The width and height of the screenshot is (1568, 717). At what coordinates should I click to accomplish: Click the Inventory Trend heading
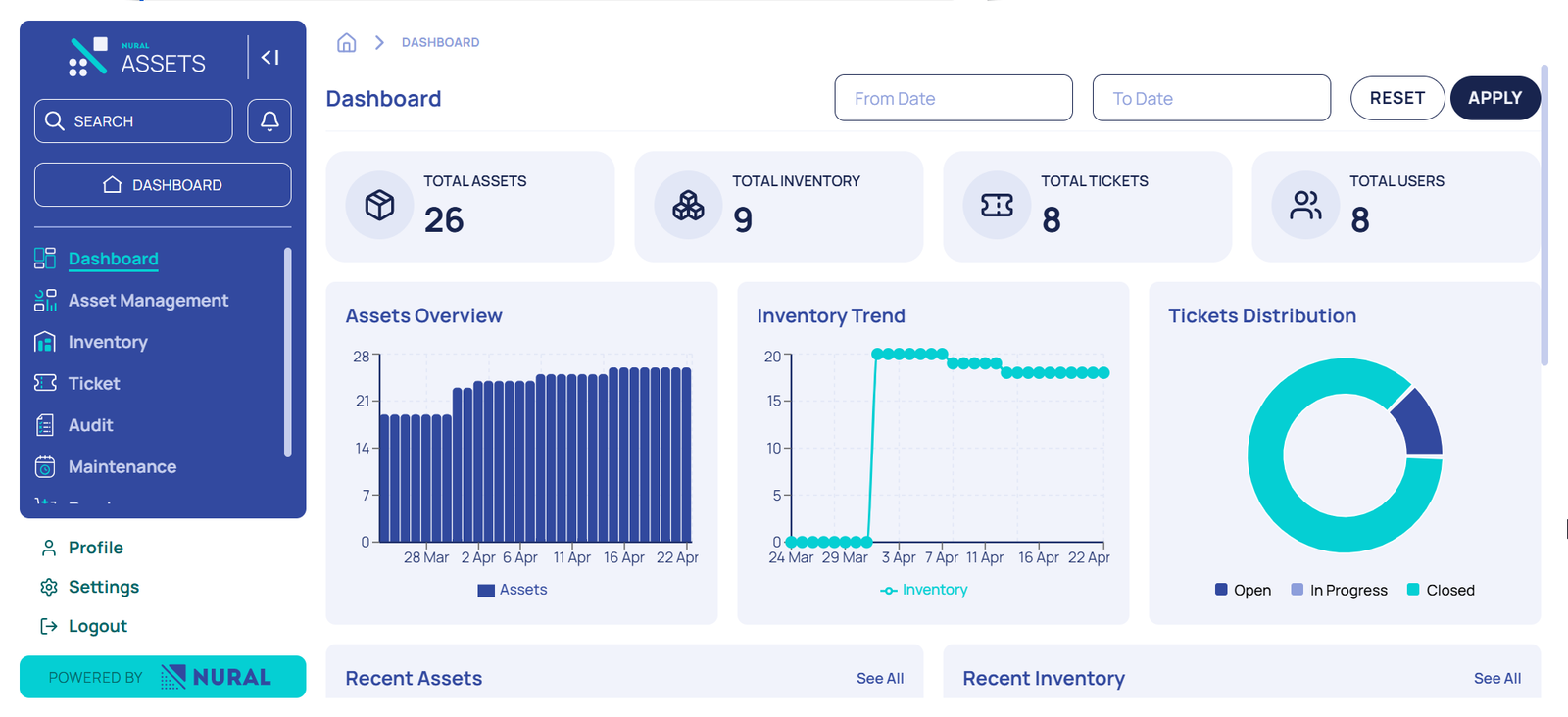(x=831, y=315)
